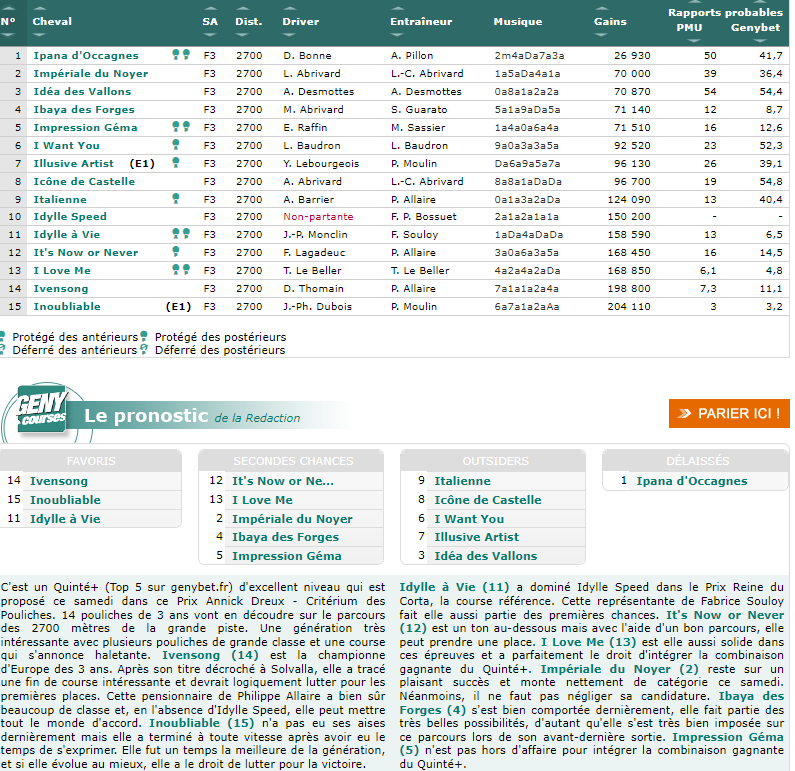Sort Gains column descending arrow
The height and width of the screenshot is (771, 795).
[601, 35]
